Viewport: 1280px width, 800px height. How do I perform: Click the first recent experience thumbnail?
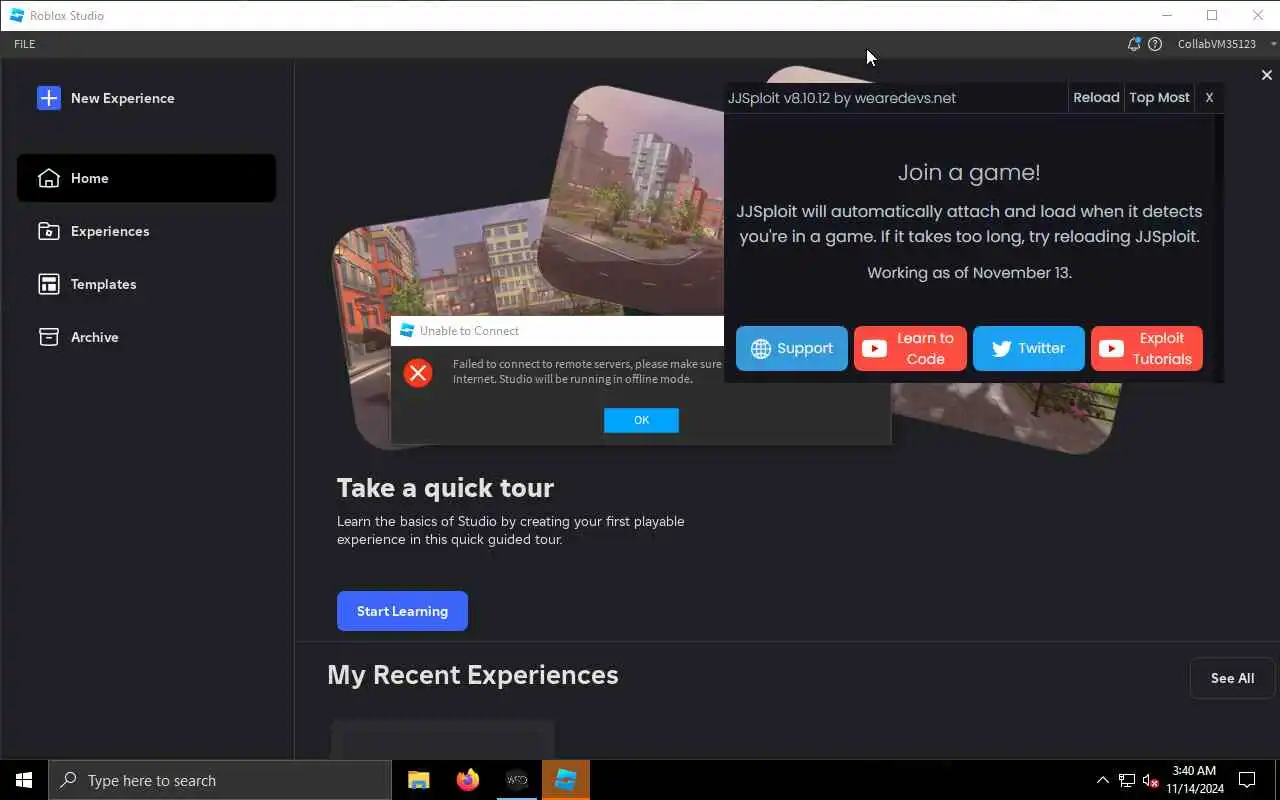click(442, 738)
